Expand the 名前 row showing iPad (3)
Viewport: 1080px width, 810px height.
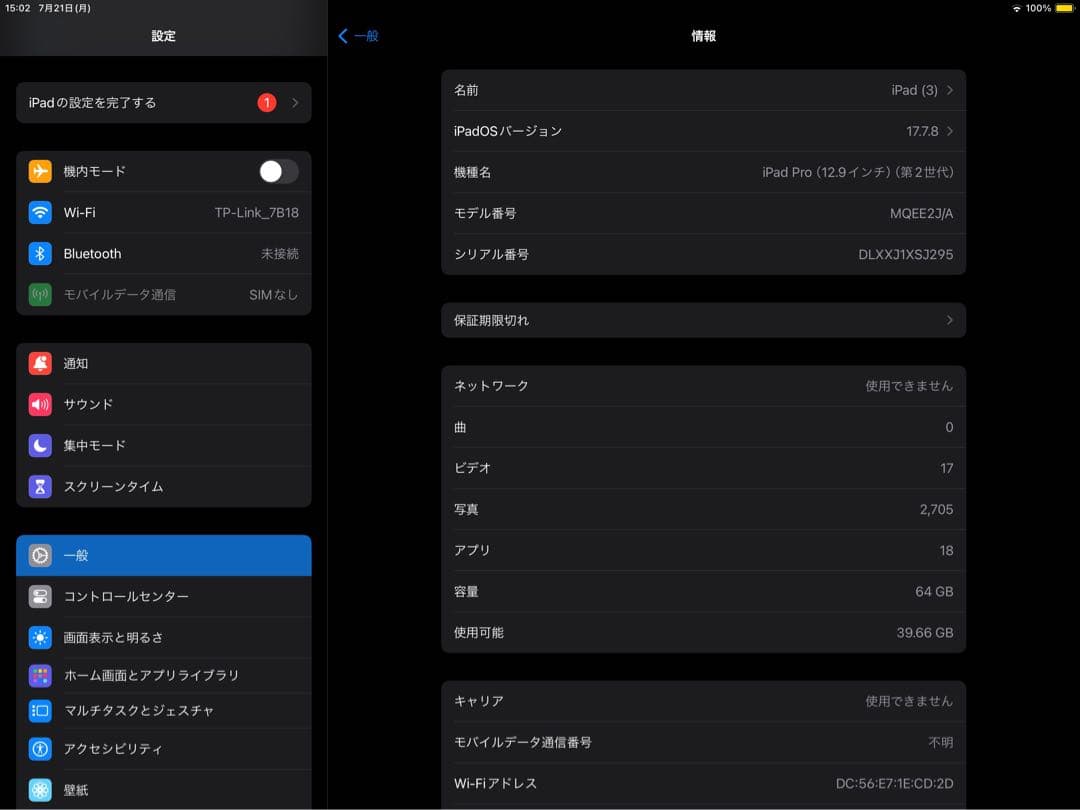click(703, 89)
